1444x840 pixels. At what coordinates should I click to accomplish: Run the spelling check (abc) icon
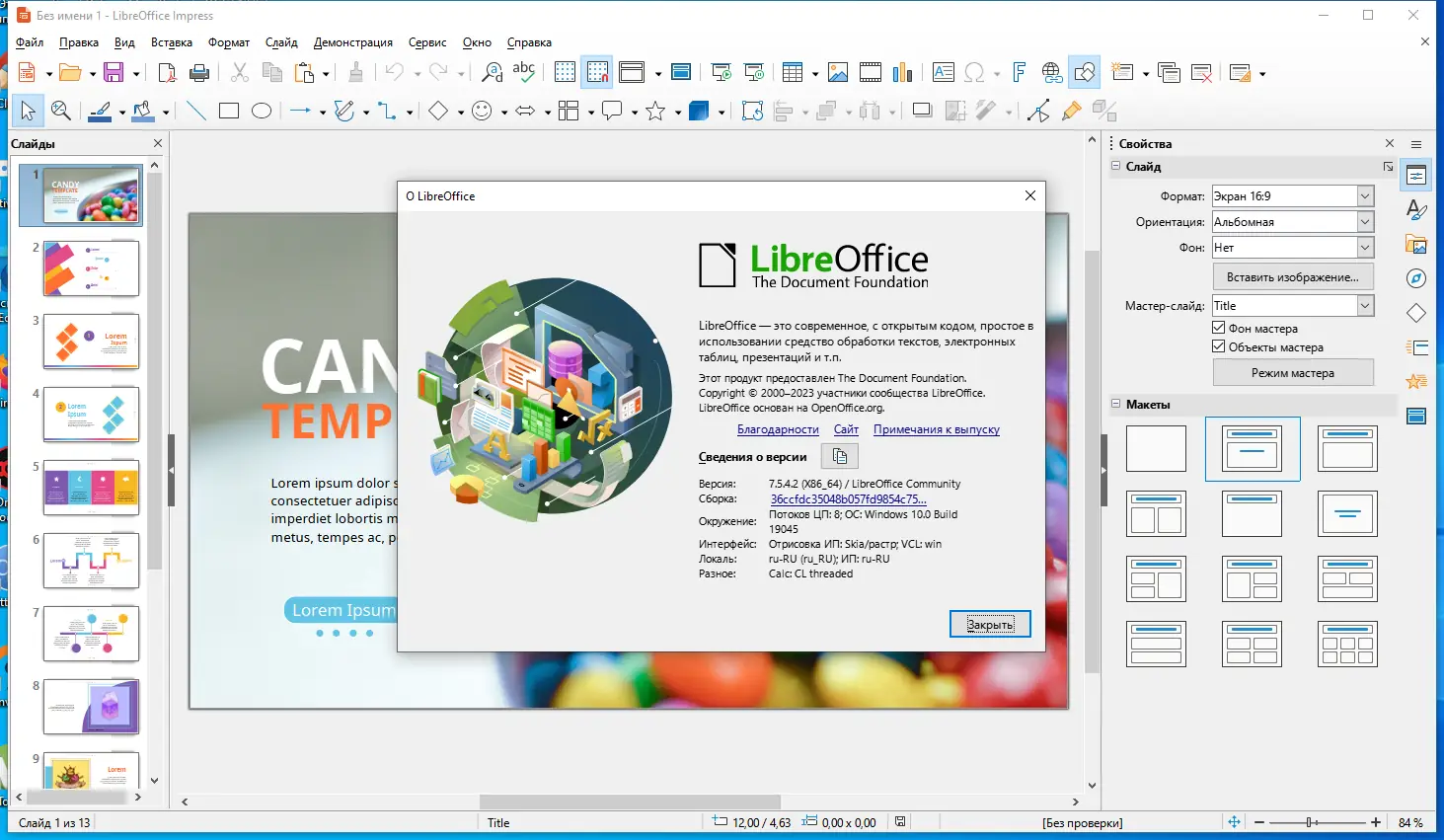click(x=524, y=72)
